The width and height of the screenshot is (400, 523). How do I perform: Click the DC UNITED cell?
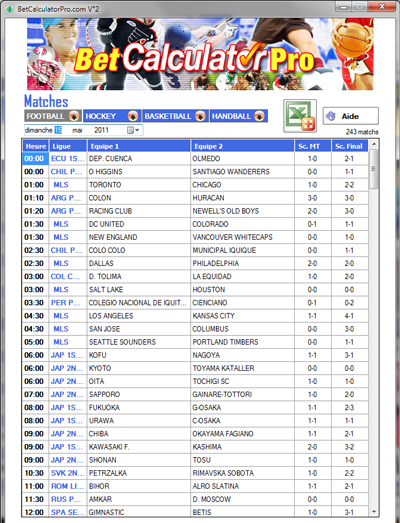pos(139,224)
